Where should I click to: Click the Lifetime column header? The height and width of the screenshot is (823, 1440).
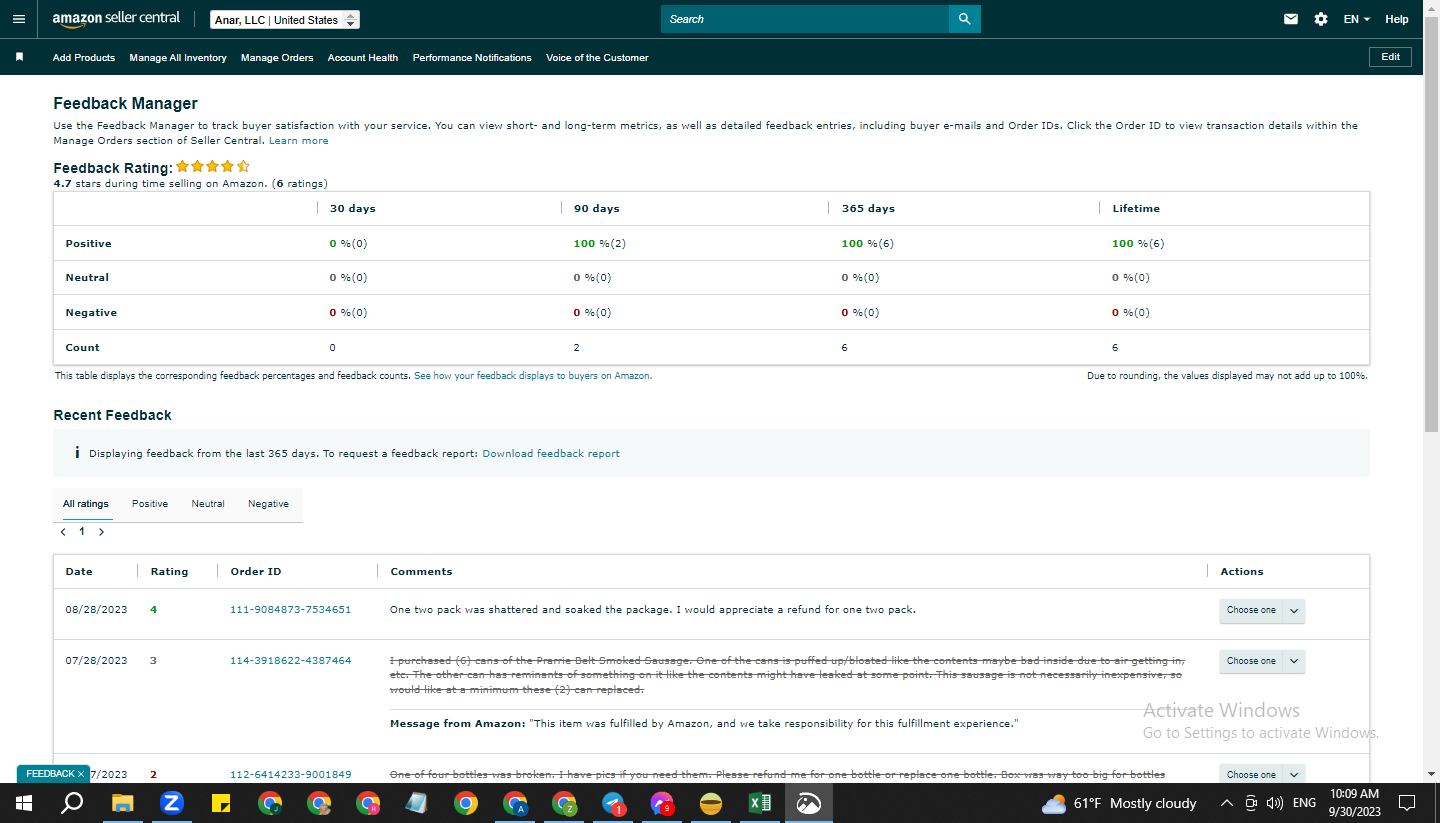[x=1136, y=209]
